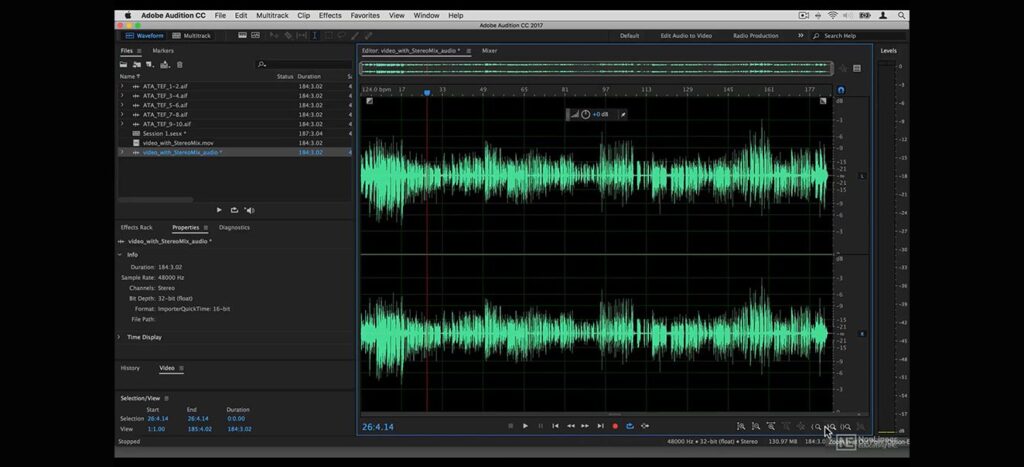Click the Selection Duration value 0:0.00
The height and width of the screenshot is (467, 1024).
point(236,419)
